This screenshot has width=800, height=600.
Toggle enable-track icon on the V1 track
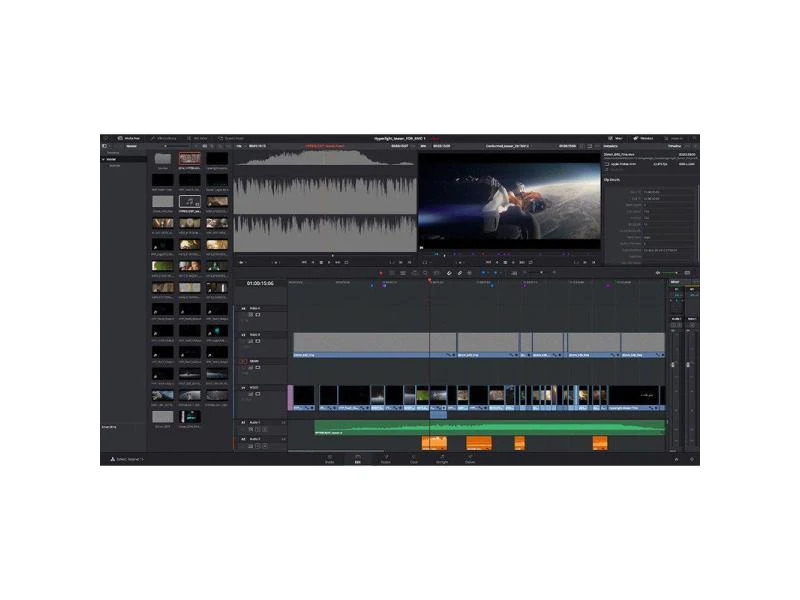(x=258, y=394)
